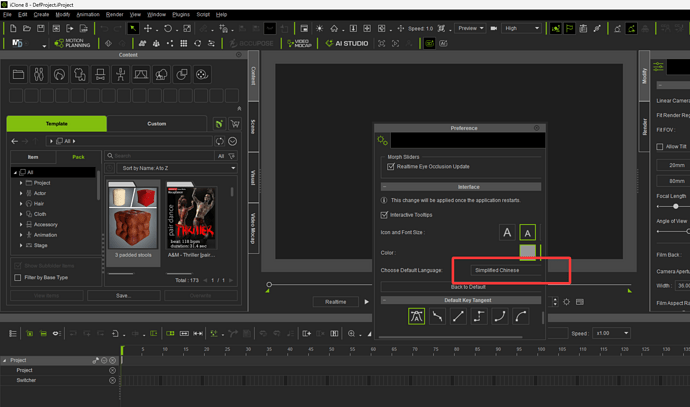
Task: Open Simplified Chinese language dropdown
Action: 506,270
